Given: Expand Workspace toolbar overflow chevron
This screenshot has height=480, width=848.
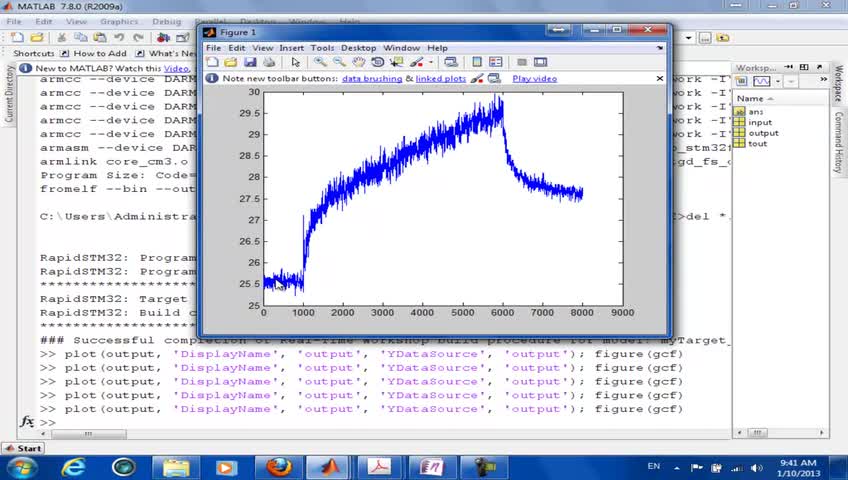Looking at the screenshot, I should [823, 79].
